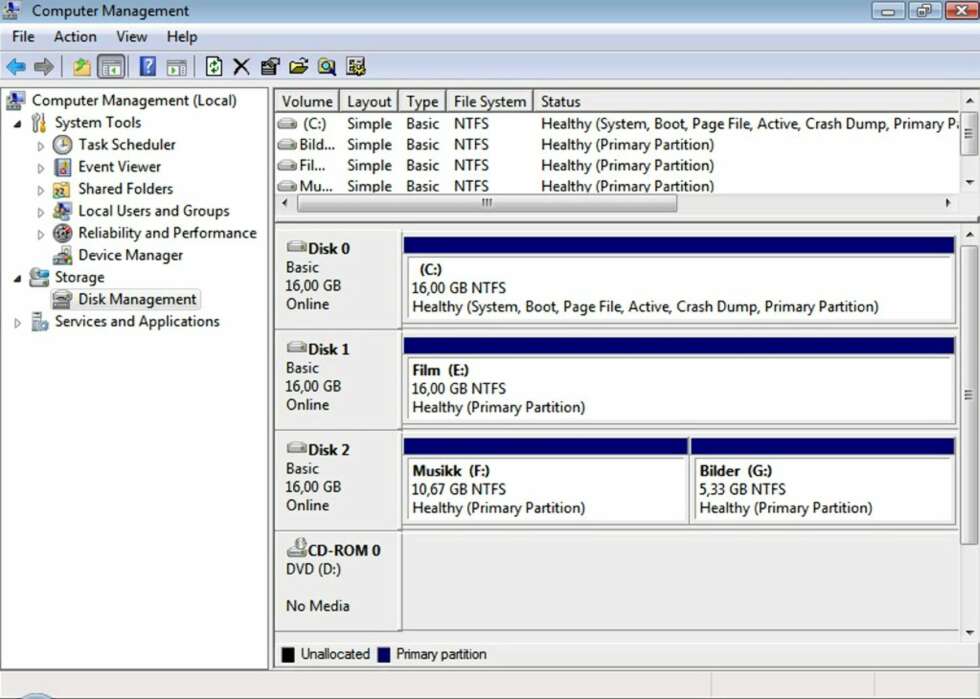Select the Local Users and Groups icon
This screenshot has width=980, height=699.
tap(62, 211)
